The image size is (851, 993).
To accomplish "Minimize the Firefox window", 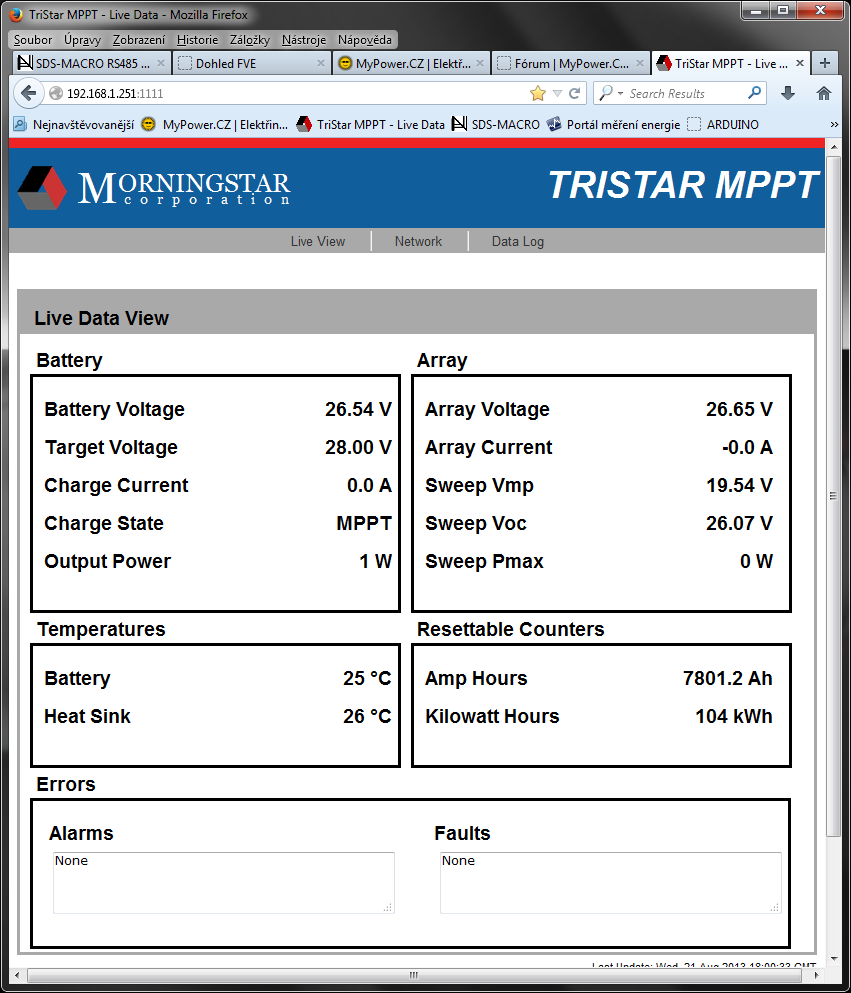I will tap(756, 9).
